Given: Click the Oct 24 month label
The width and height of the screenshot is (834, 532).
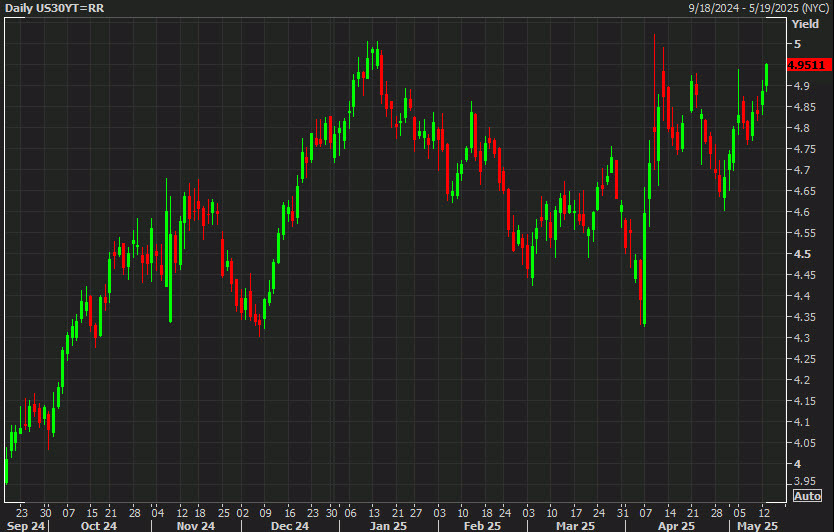Looking at the screenshot, I should click(98, 526).
